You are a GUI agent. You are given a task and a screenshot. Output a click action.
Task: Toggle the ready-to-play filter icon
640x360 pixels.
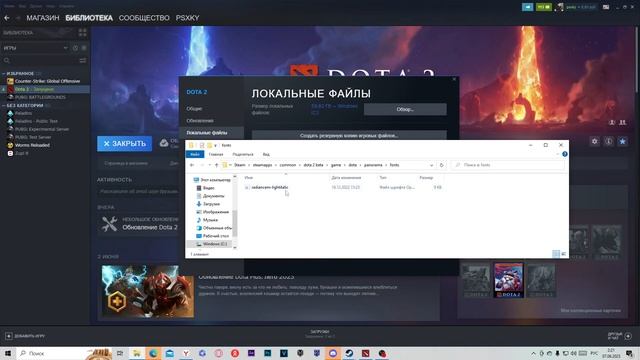point(84,48)
